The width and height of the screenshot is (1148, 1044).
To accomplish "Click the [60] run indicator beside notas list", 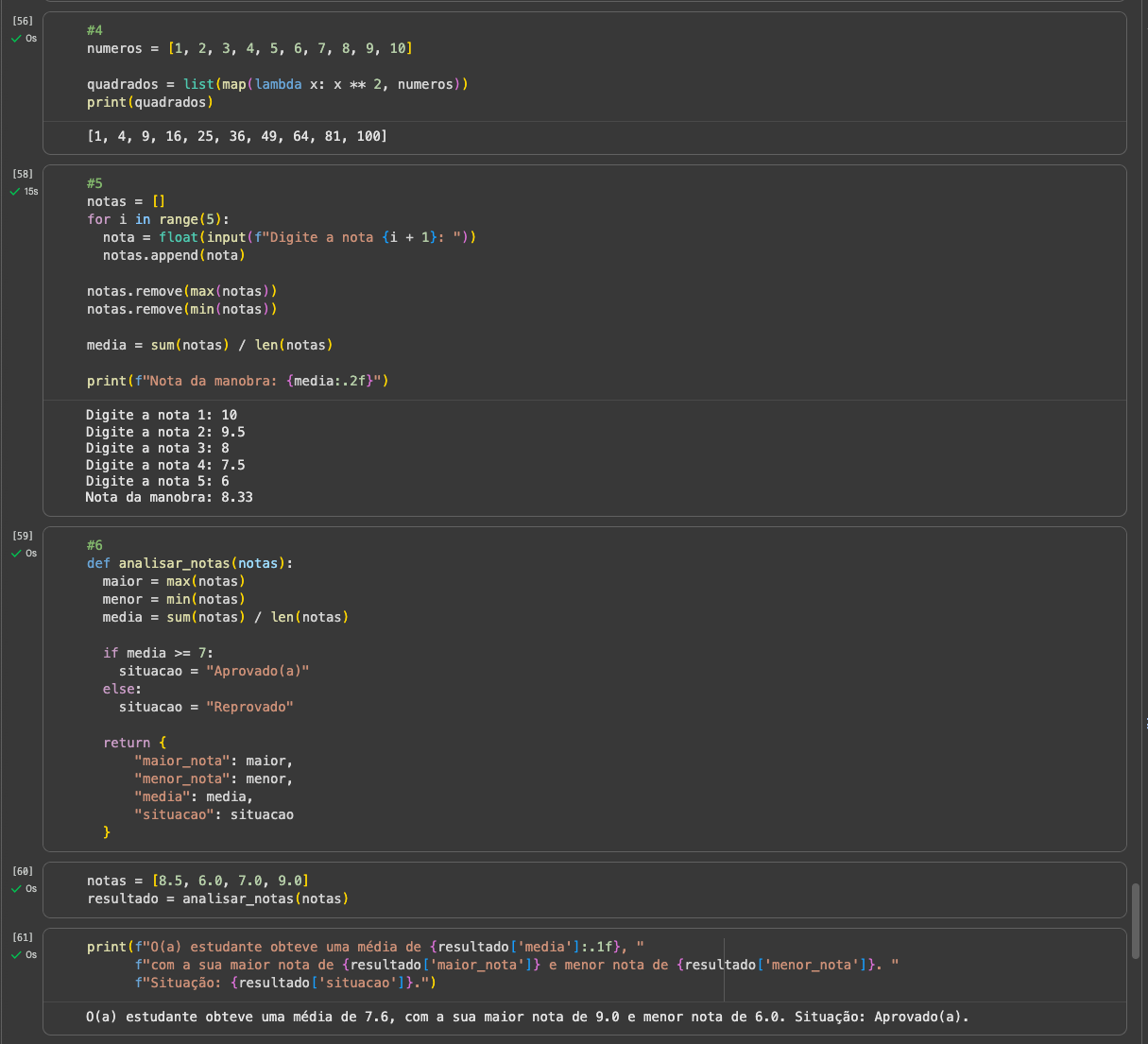I will pos(23,871).
